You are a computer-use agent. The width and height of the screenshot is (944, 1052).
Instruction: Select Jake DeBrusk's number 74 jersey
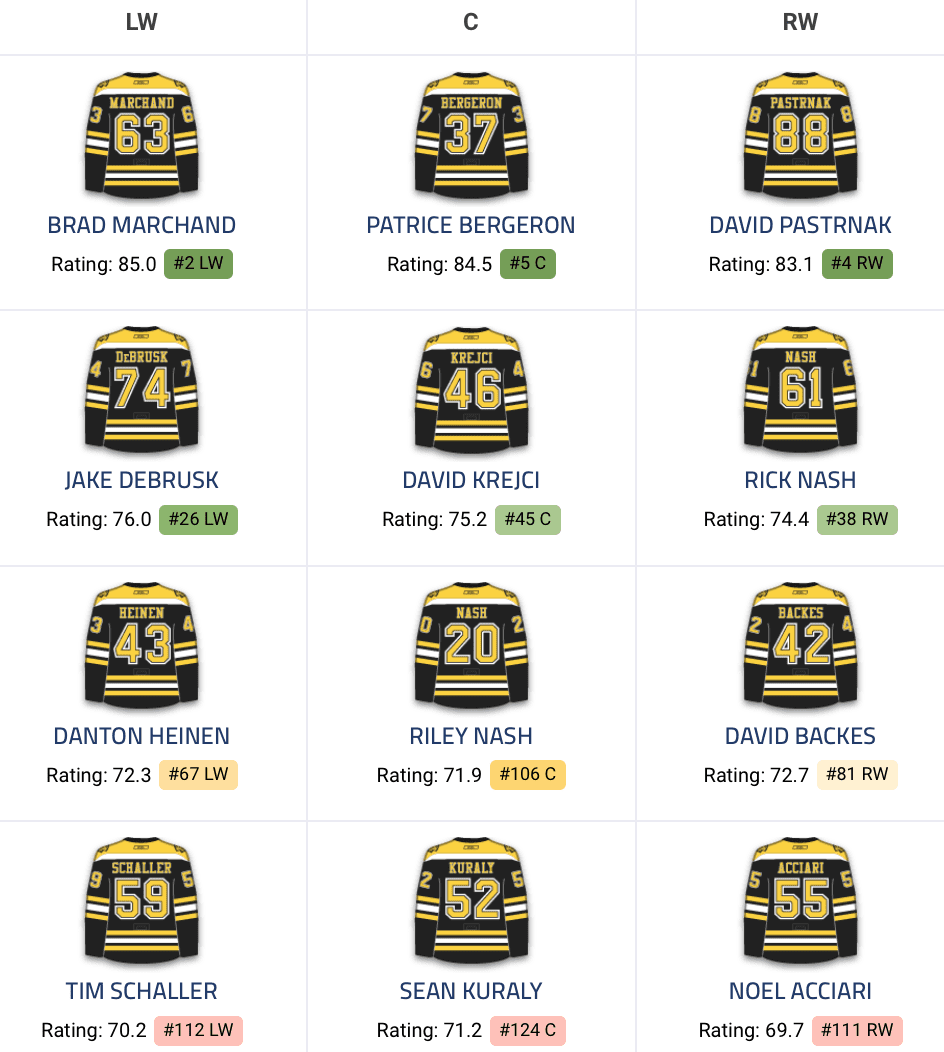(x=142, y=390)
